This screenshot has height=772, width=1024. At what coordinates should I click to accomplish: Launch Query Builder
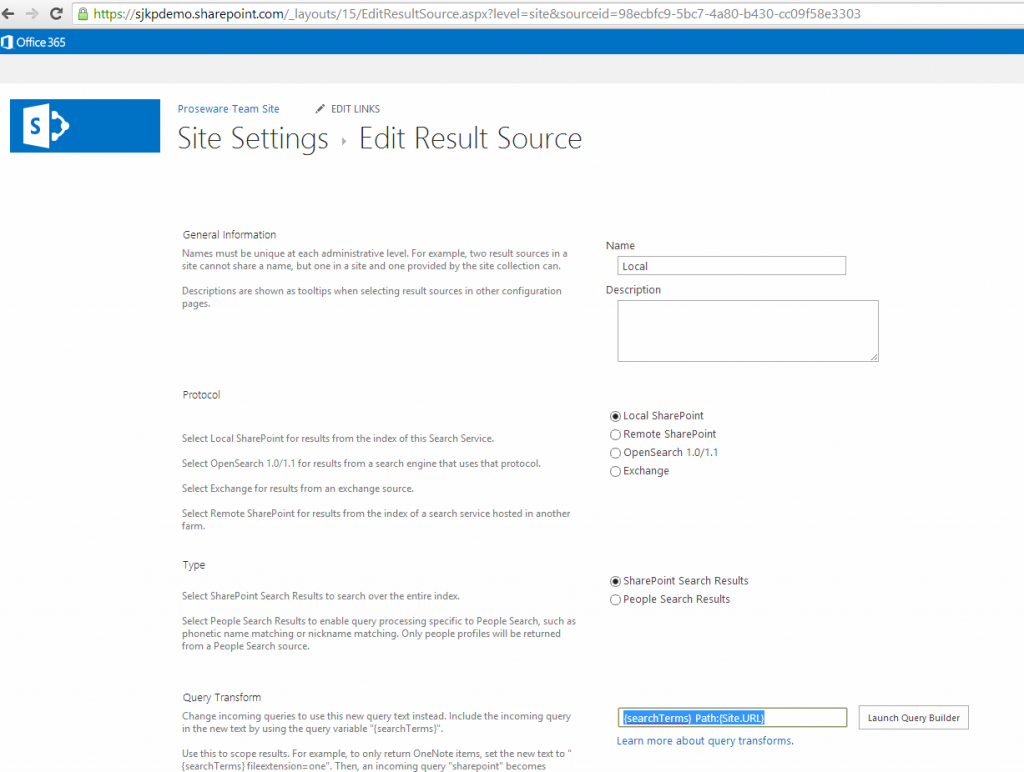click(x=912, y=717)
